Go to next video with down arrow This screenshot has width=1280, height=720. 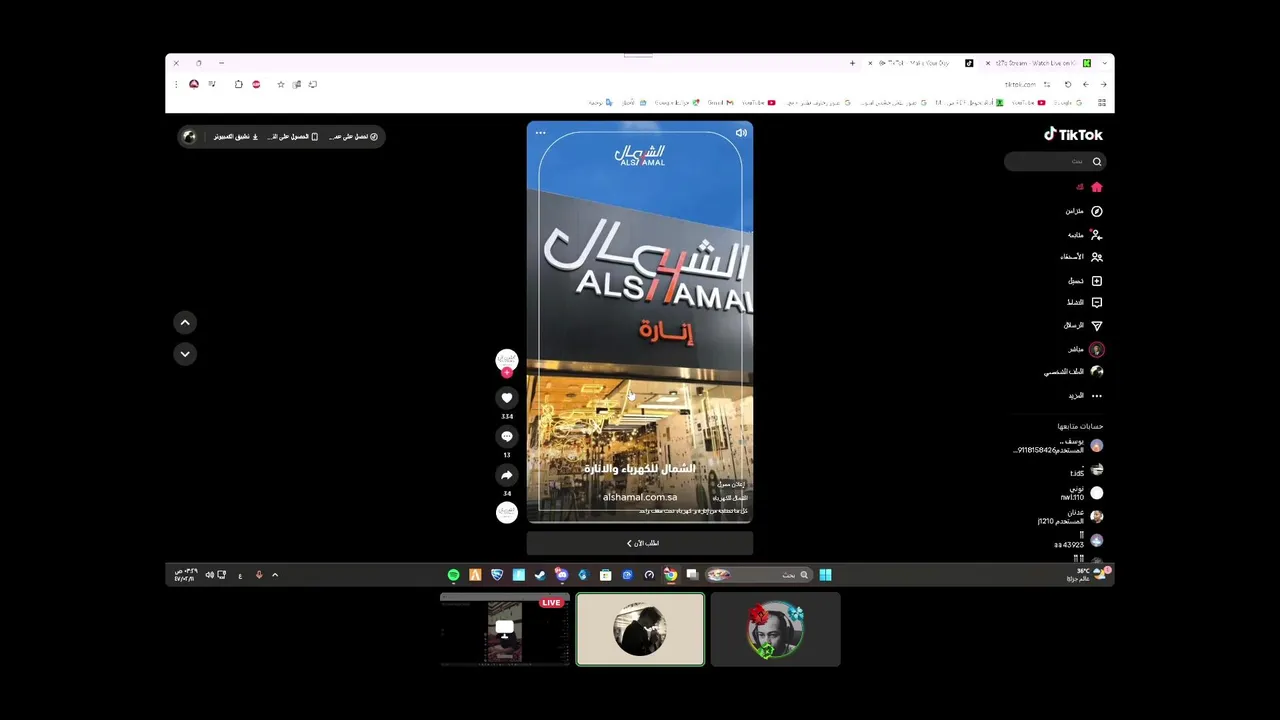coord(185,354)
